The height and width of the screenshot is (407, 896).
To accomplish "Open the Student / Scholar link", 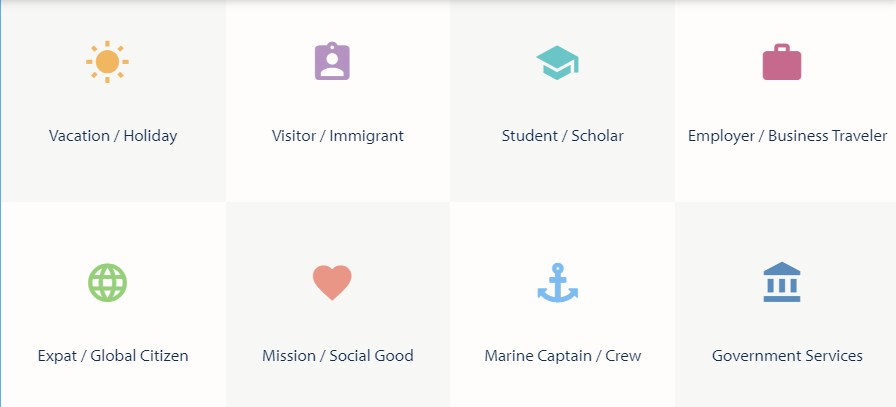I will click(562, 136).
